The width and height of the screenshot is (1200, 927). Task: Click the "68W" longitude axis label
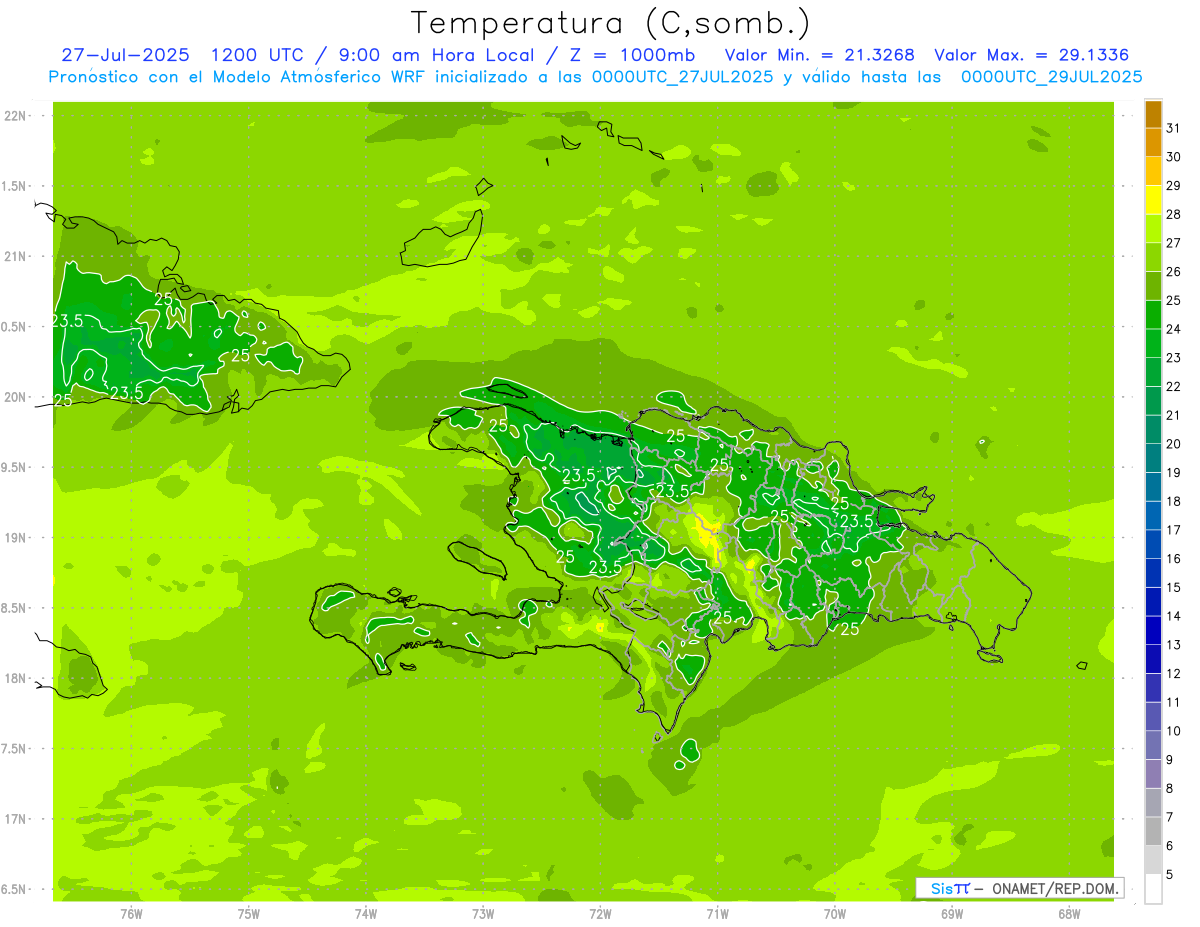(1069, 913)
